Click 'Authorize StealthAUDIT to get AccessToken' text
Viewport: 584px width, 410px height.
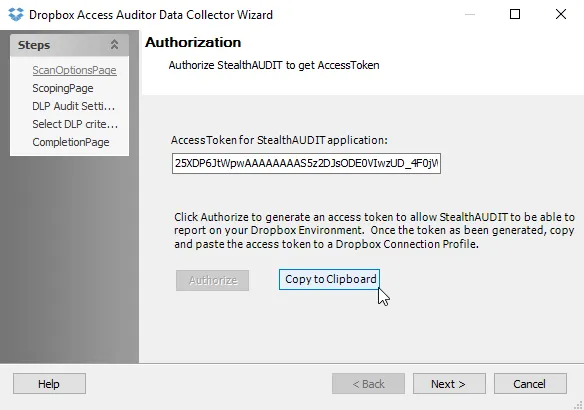274,65
